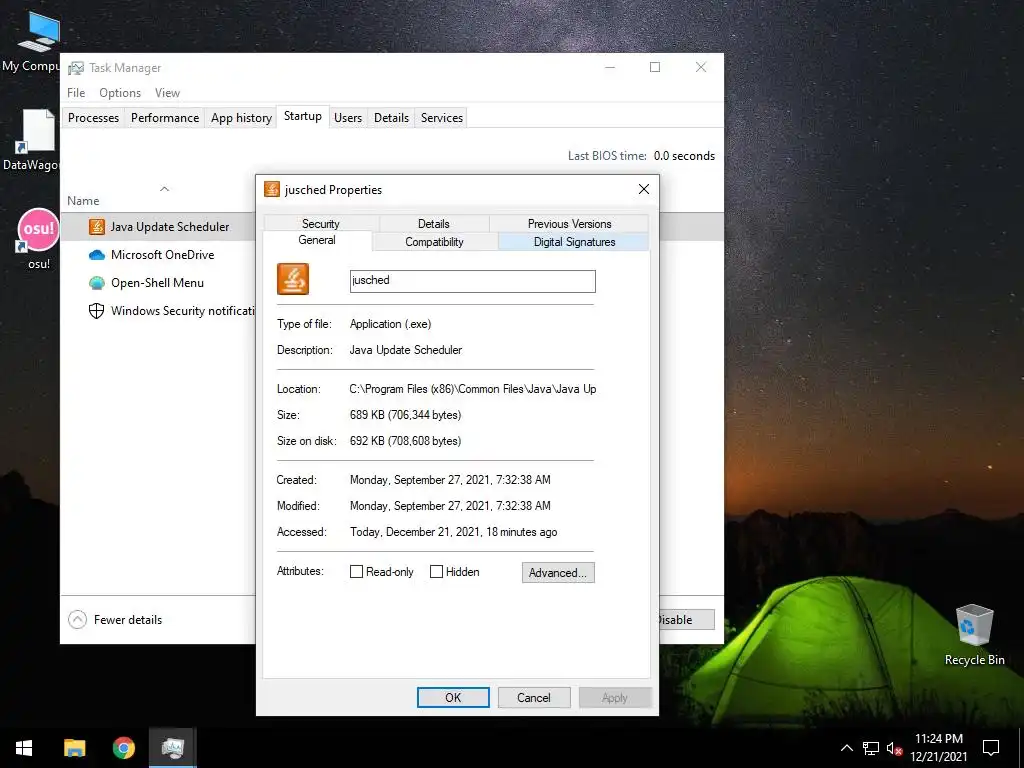Click the 692 KB size on disk value
The height and width of the screenshot is (768, 1024).
406,441
